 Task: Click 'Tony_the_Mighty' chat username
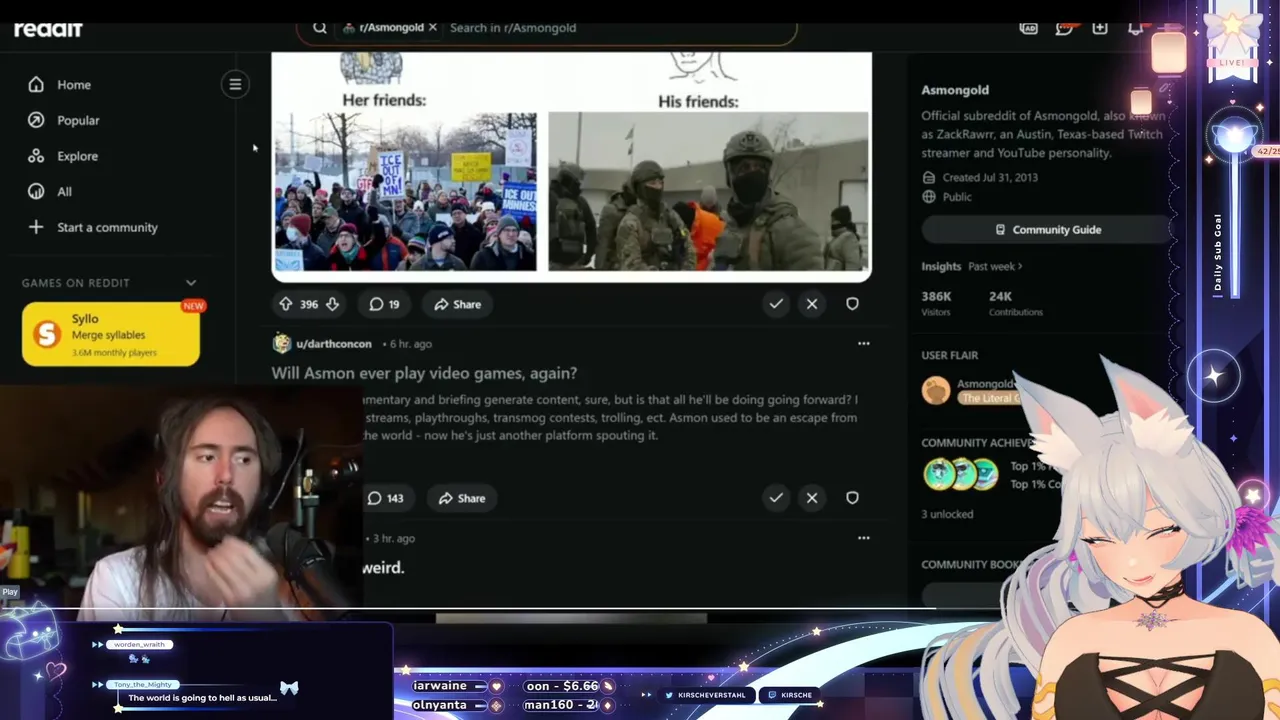pos(144,684)
